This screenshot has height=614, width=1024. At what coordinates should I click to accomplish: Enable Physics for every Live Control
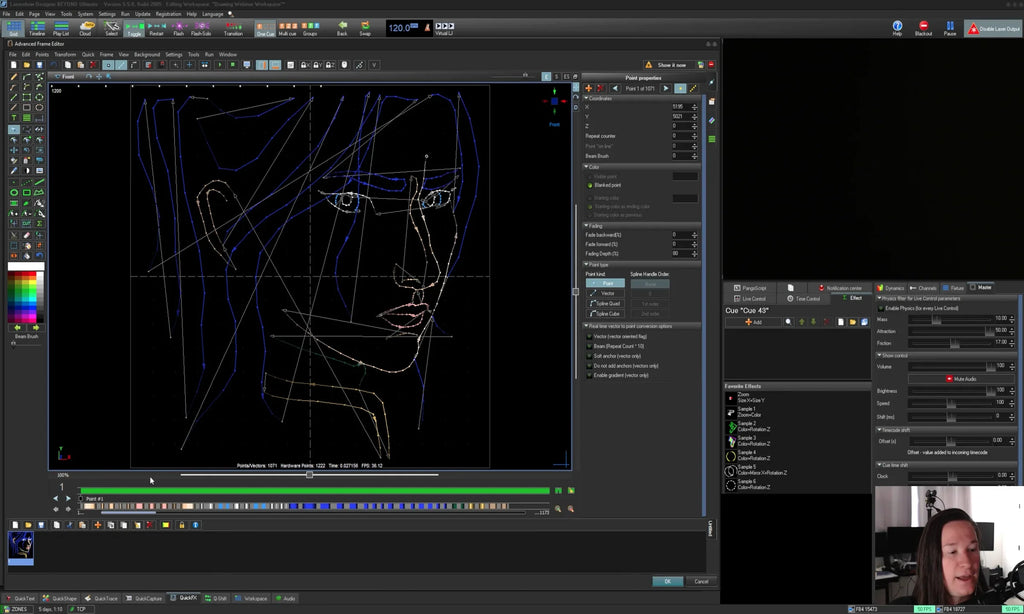[881, 307]
